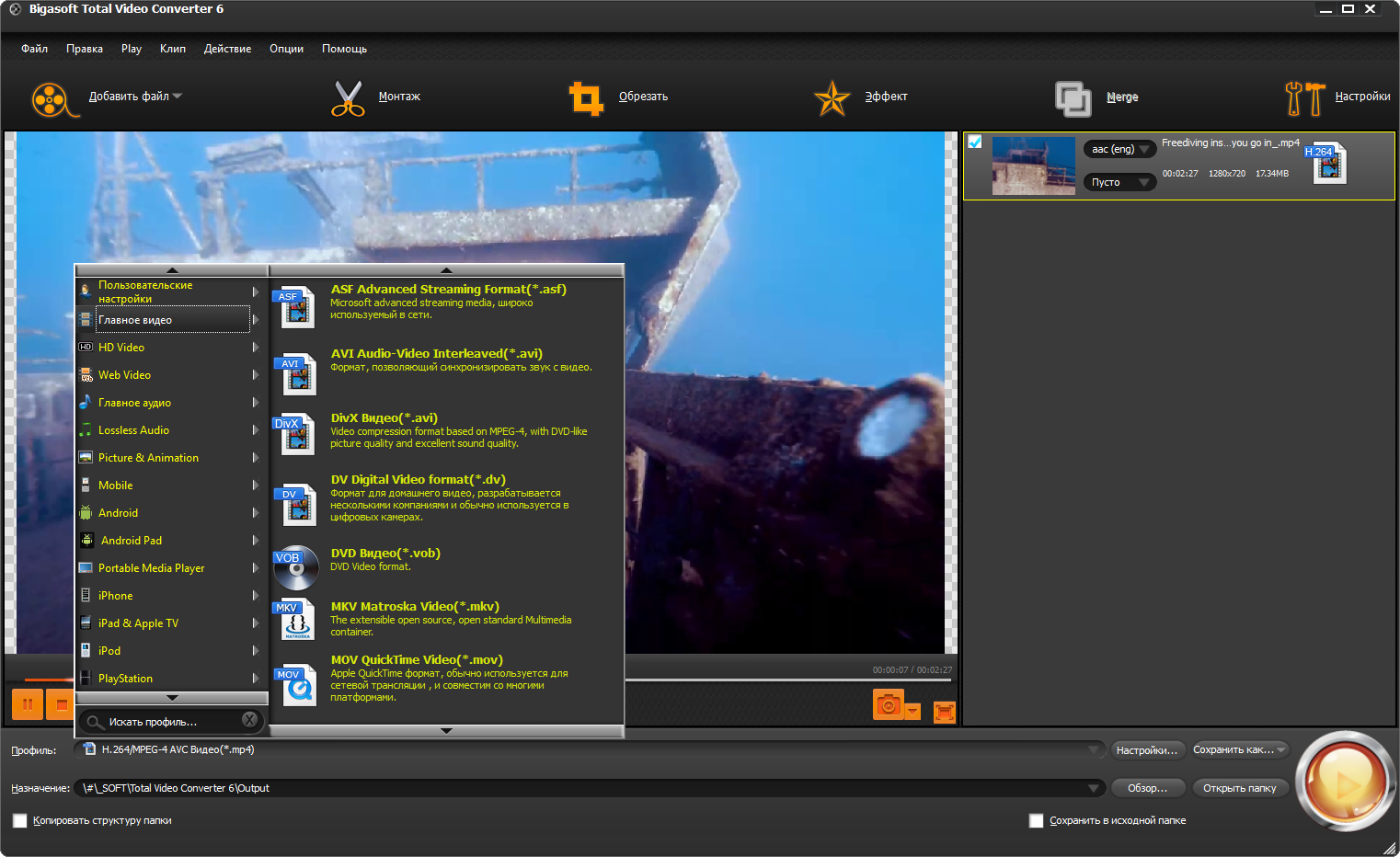The height and width of the screenshot is (857, 1400).
Task: Open preferences via the wrench-and-hammer icon
Action: click(1304, 98)
